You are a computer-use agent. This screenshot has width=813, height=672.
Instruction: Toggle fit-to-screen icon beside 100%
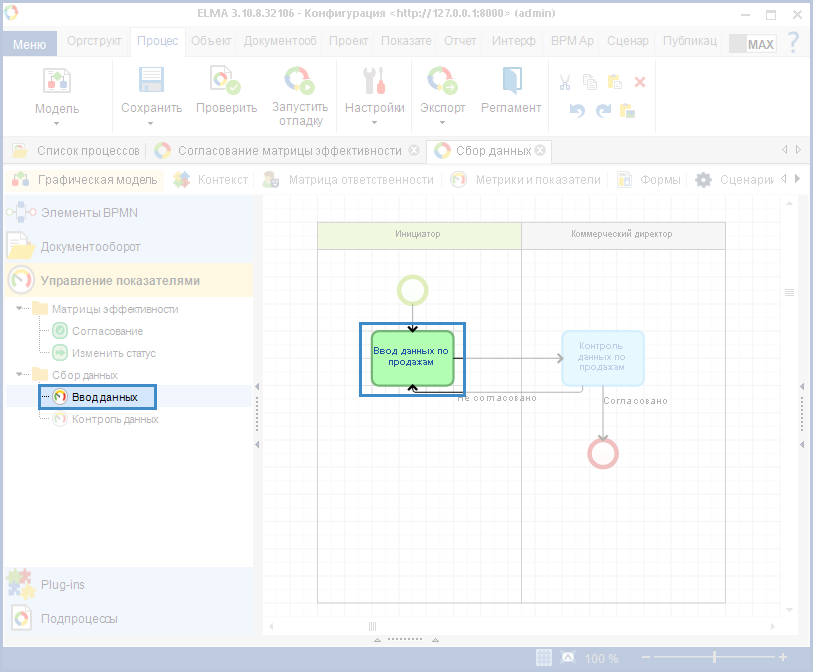pos(568,658)
